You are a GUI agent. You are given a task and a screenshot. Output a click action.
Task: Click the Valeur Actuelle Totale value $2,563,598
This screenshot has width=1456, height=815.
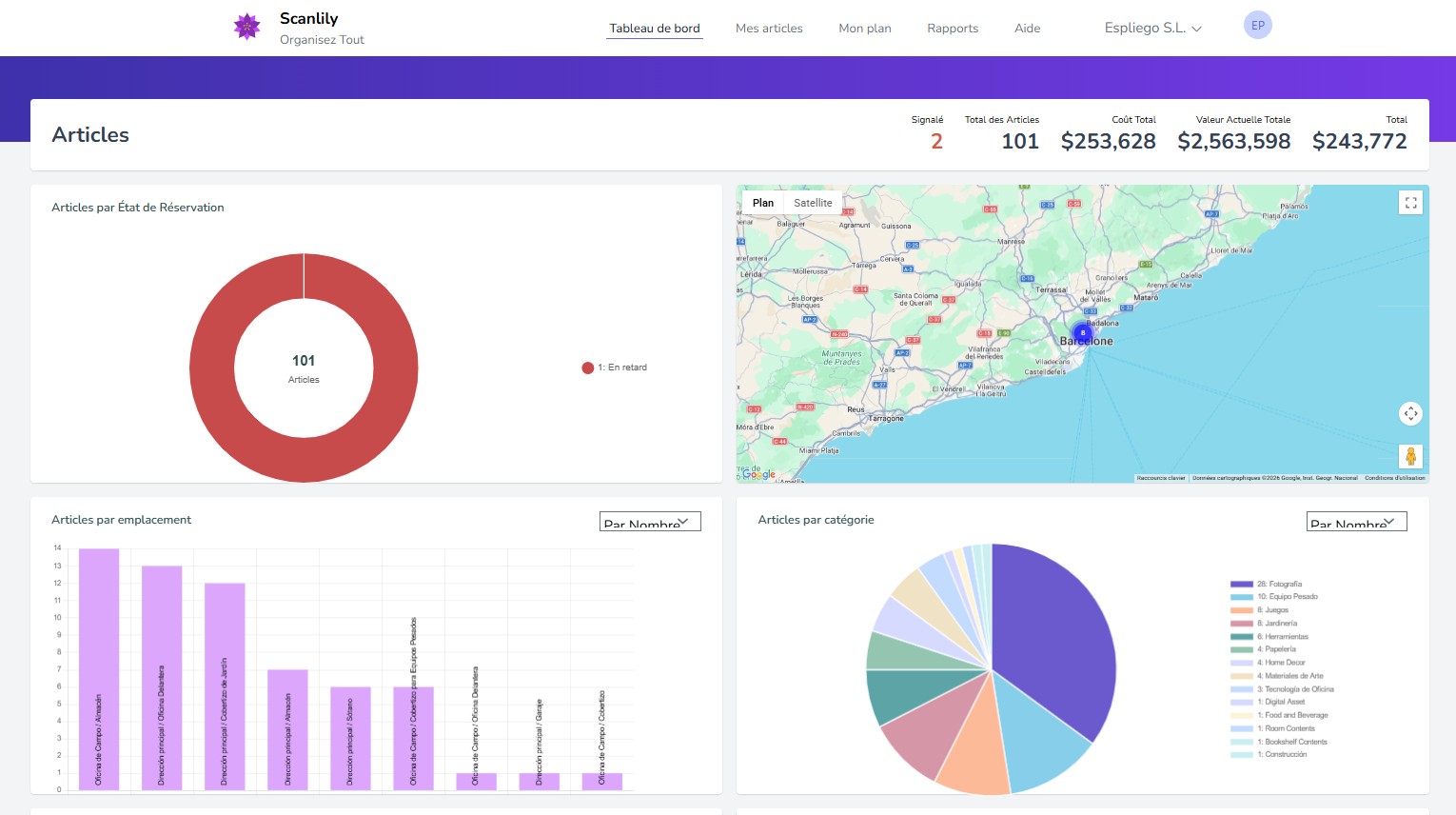(1234, 142)
